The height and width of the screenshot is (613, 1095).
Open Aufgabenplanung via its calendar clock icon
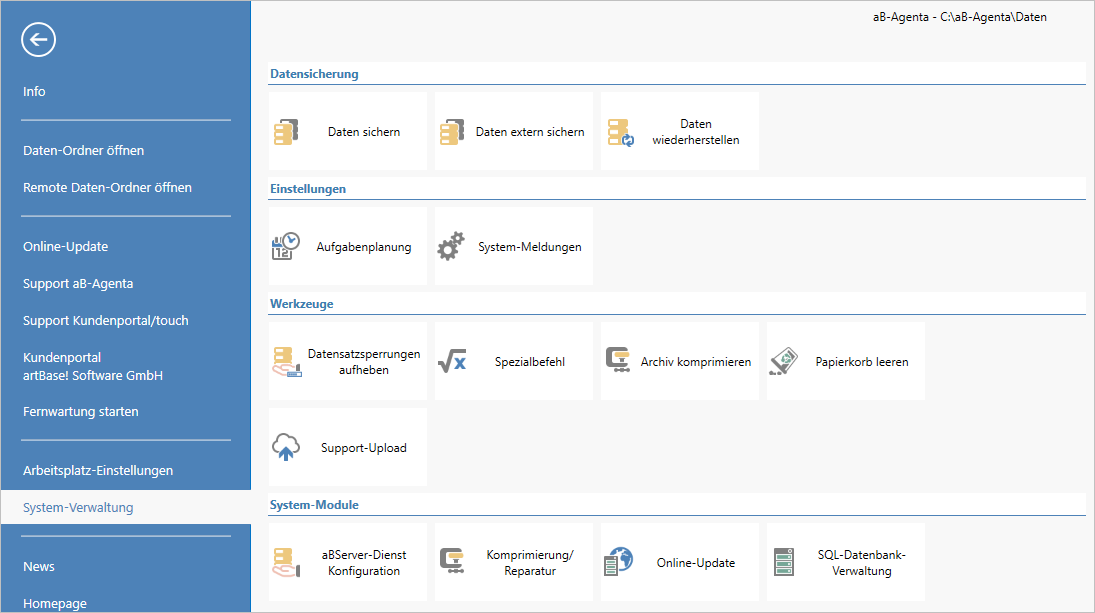(286, 246)
